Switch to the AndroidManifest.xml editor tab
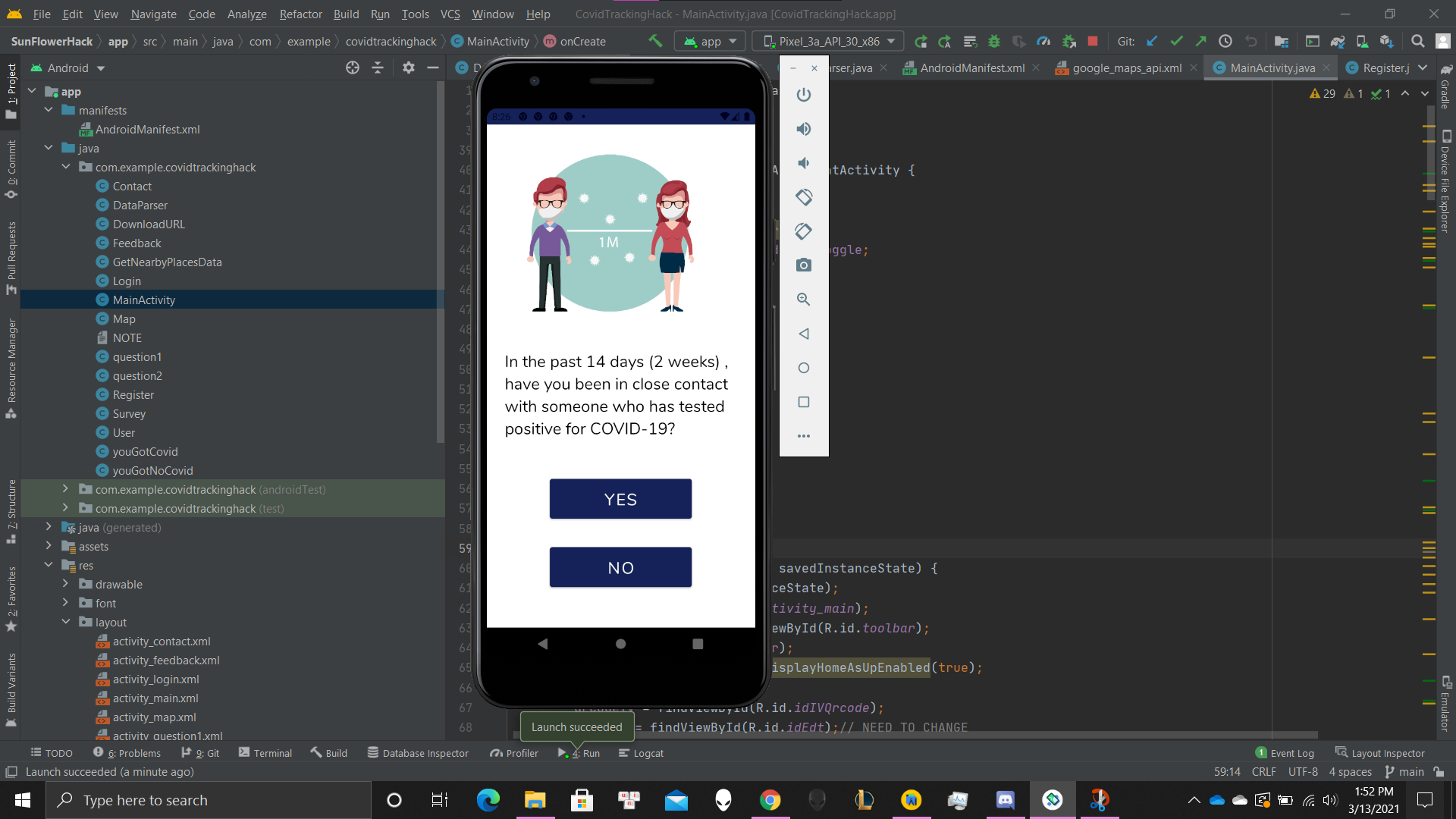This screenshot has height=819, width=1456. tap(971, 68)
